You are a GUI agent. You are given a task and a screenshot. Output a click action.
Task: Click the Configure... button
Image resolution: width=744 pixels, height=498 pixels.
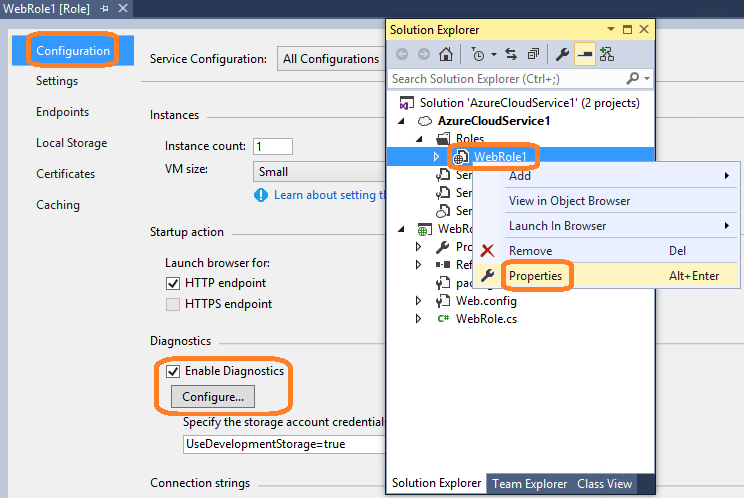point(213,397)
